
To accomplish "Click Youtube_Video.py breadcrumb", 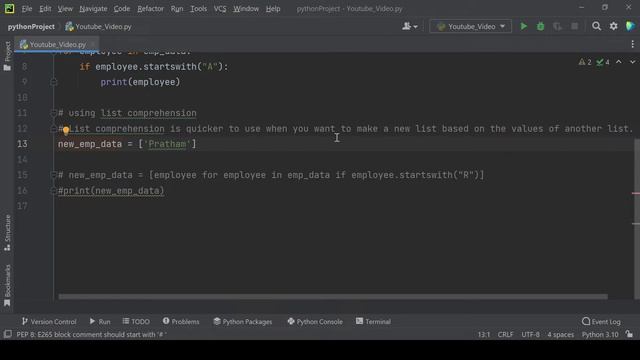I will point(98,27).
